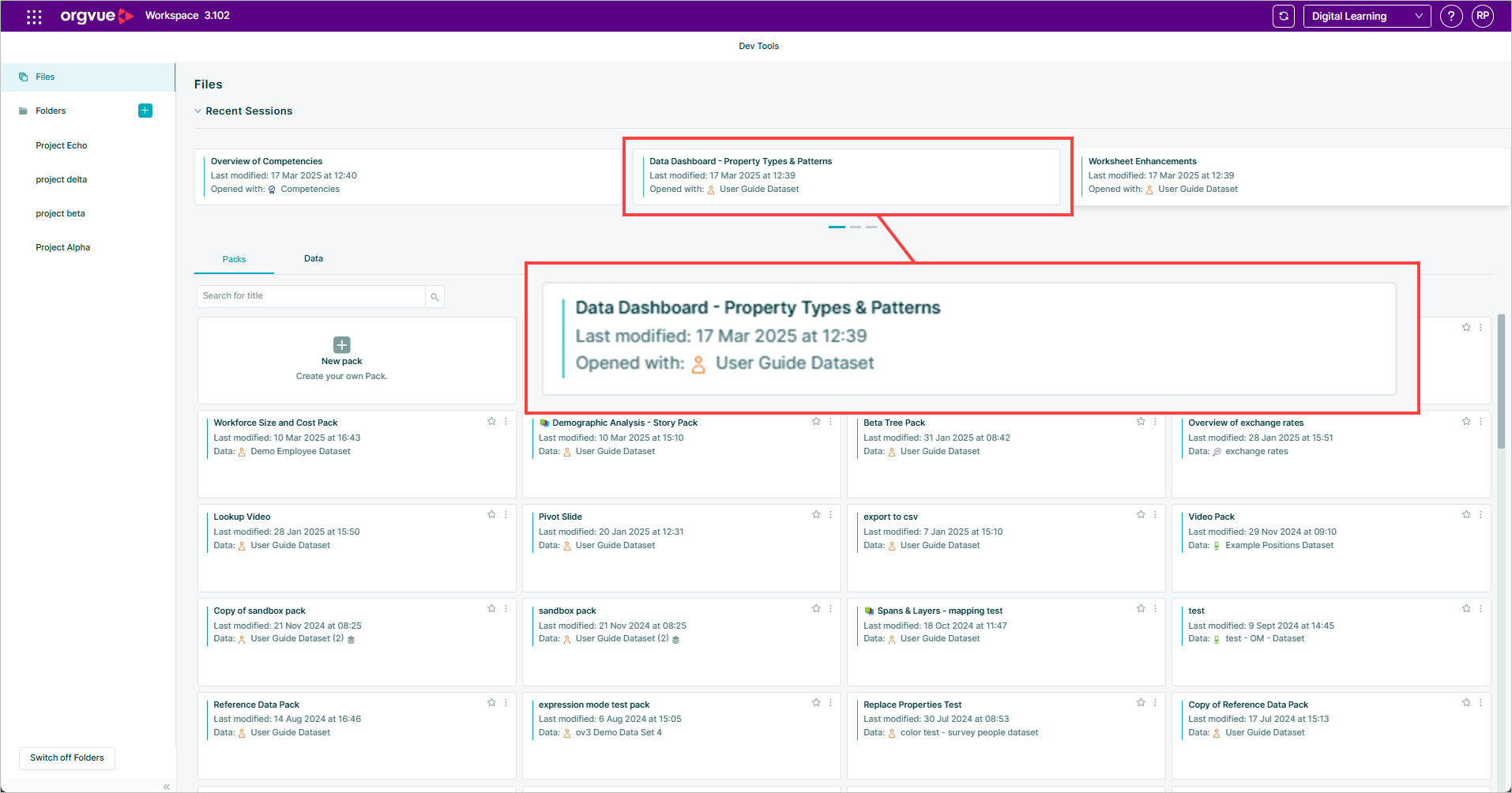Star the Workforce Size and Cost Pack
The image size is (1512, 793).
click(491, 422)
